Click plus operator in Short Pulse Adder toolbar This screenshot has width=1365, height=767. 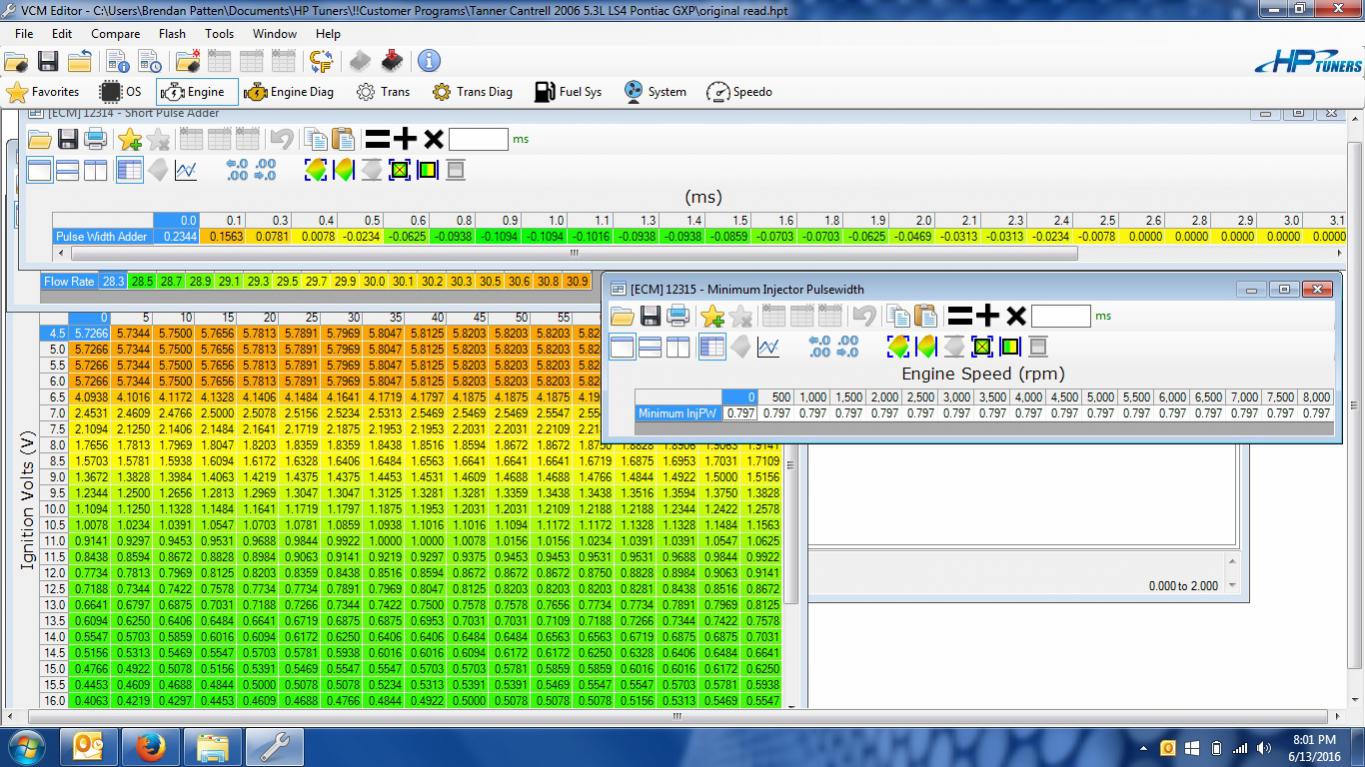coord(405,139)
